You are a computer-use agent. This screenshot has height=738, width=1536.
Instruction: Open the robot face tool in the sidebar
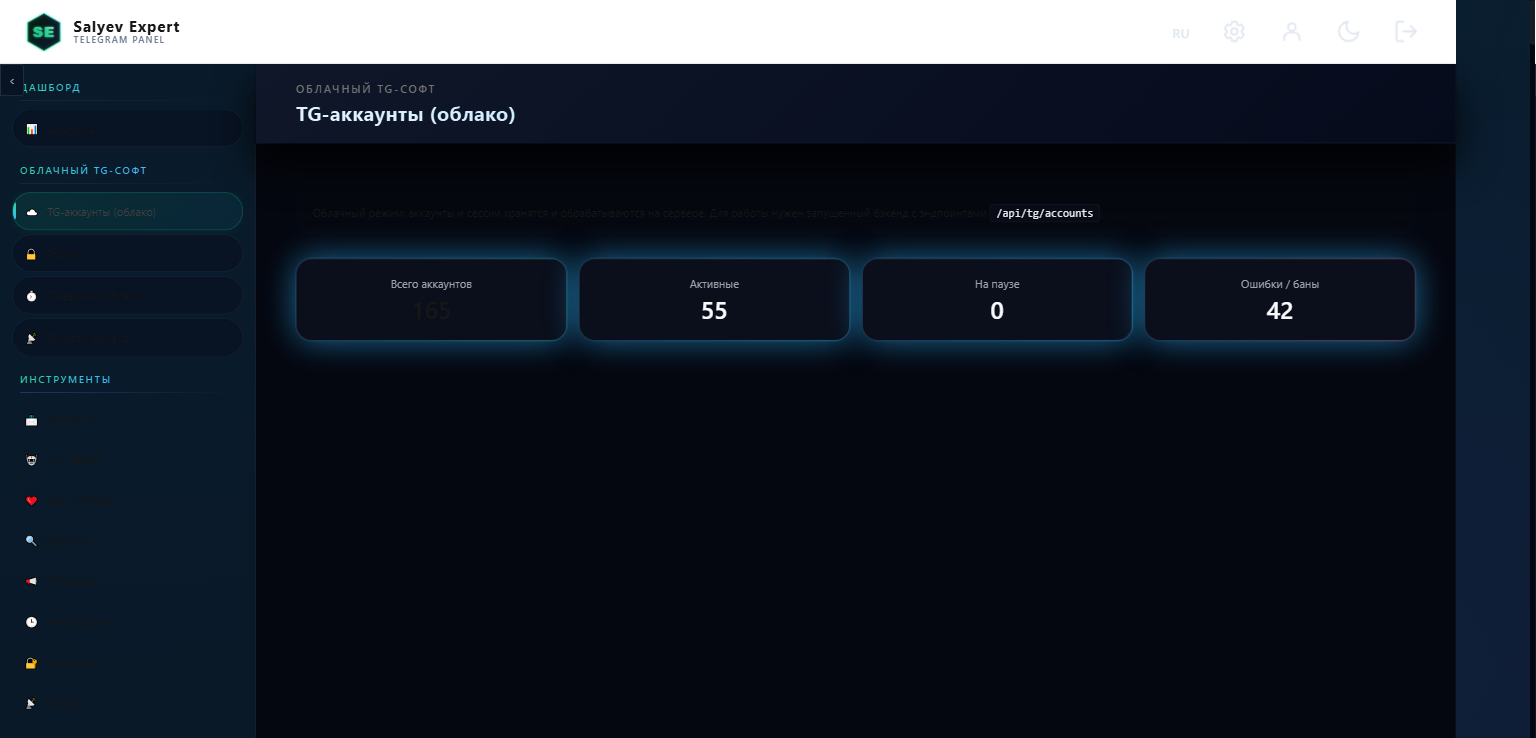click(127, 460)
